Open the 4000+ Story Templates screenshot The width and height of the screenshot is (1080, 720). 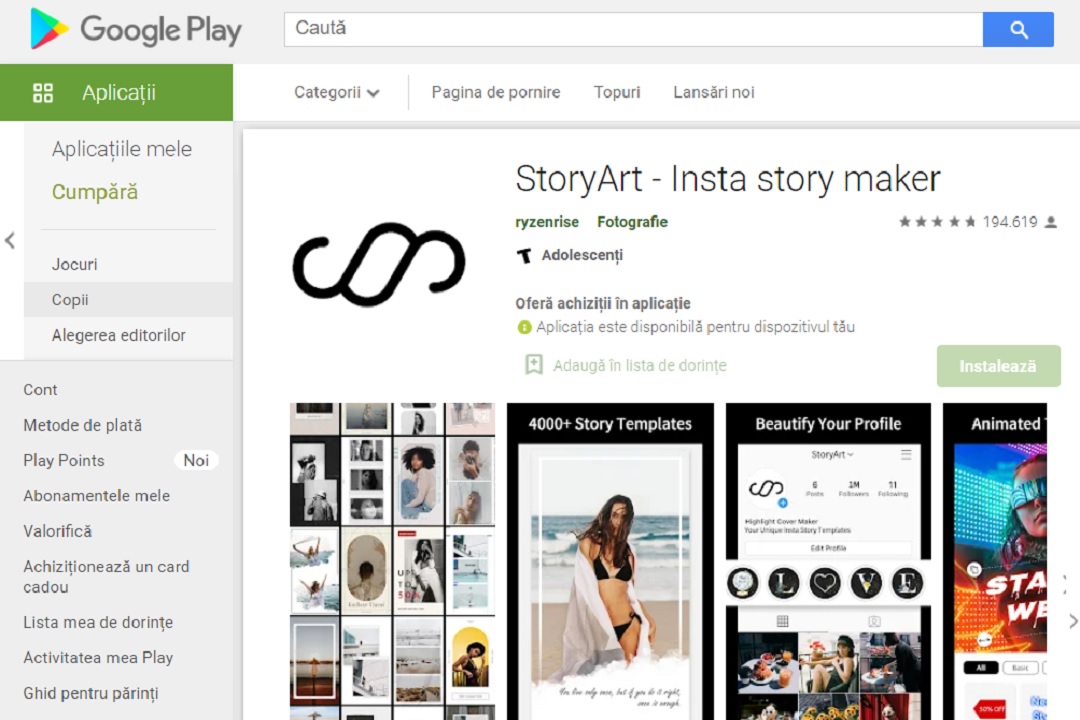tap(610, 562)
